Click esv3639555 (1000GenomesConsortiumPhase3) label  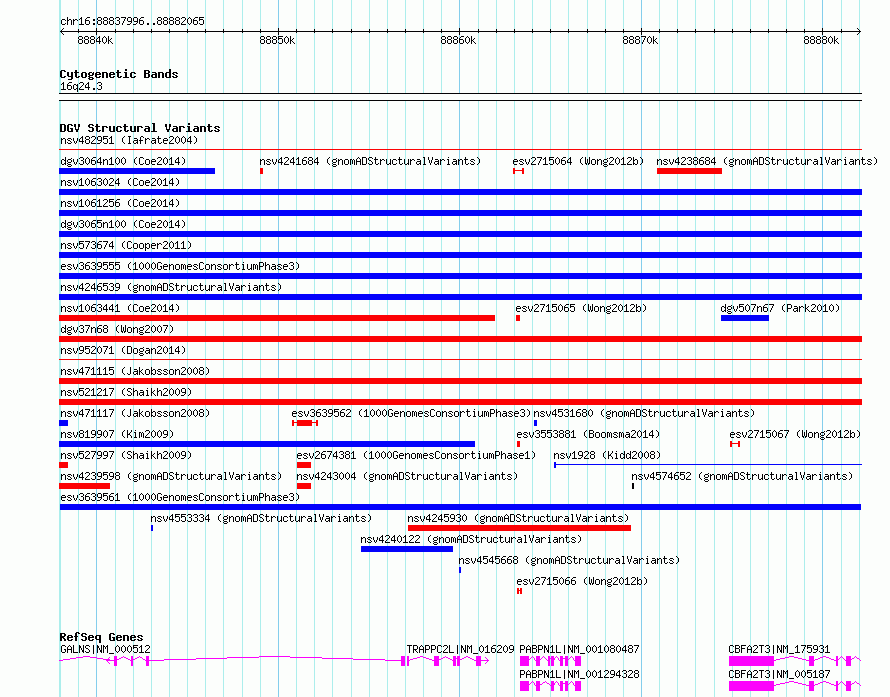tap(180, 266)
